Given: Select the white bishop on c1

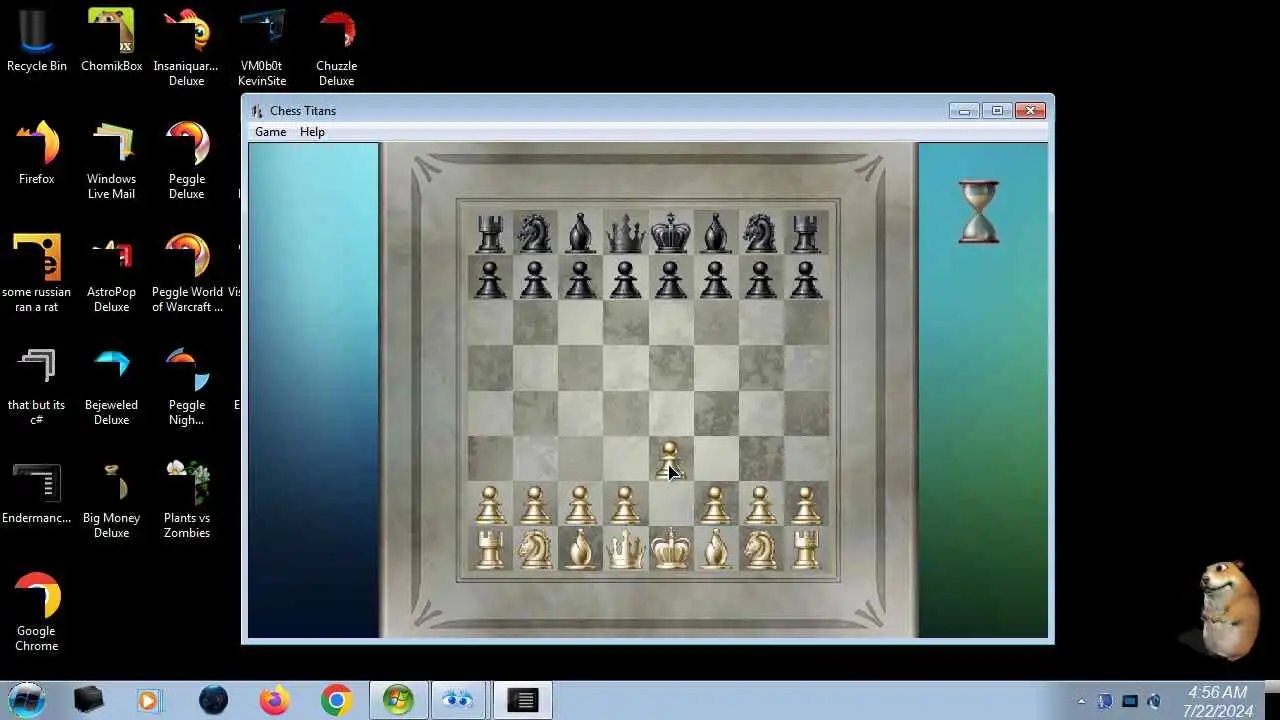Looking at the screenshot, I should [580, 549].
